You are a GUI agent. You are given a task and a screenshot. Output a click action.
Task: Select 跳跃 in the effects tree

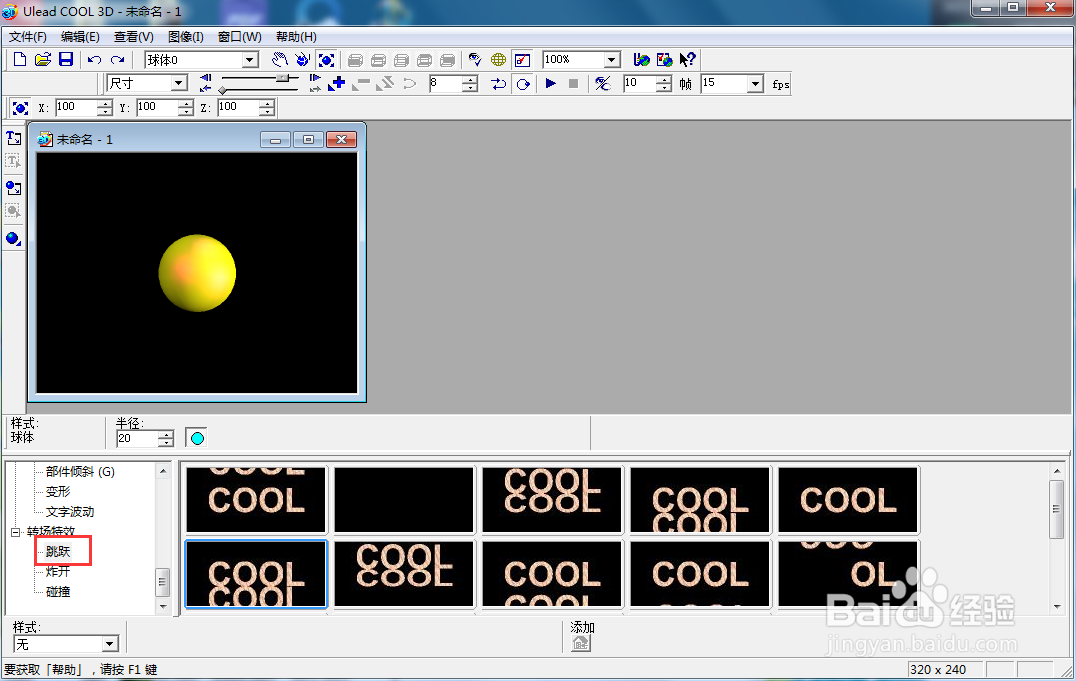click(x=58, y=551)
